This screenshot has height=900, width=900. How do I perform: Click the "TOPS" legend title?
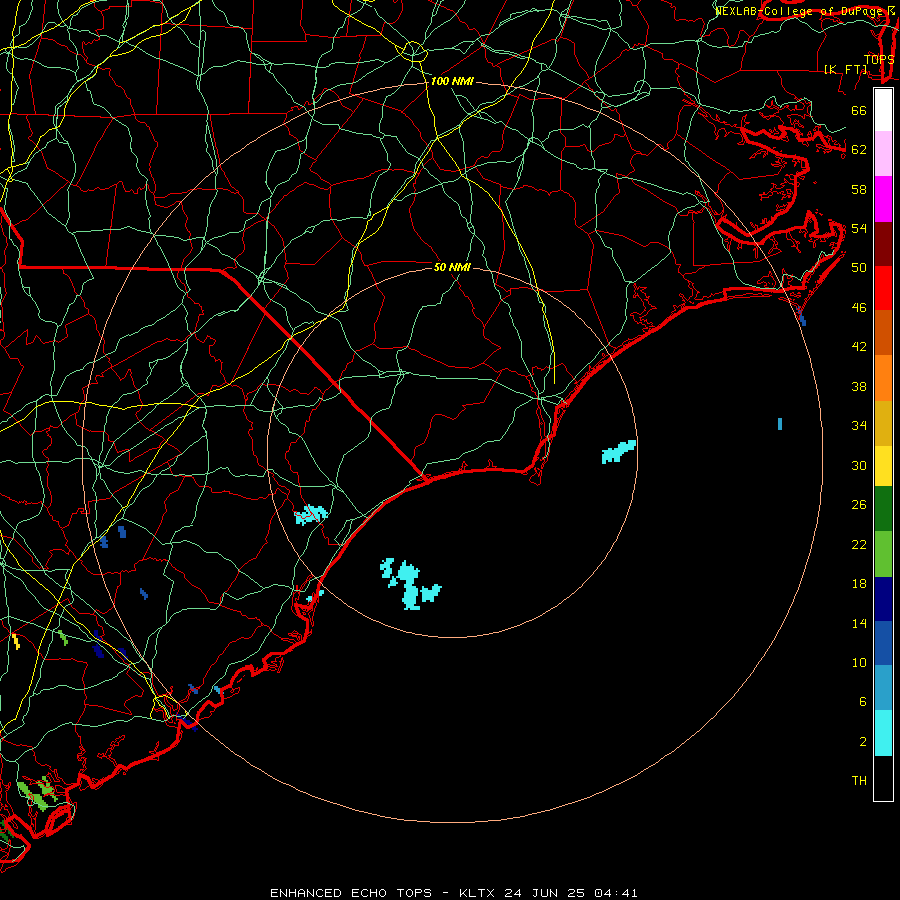coord(879,59)
